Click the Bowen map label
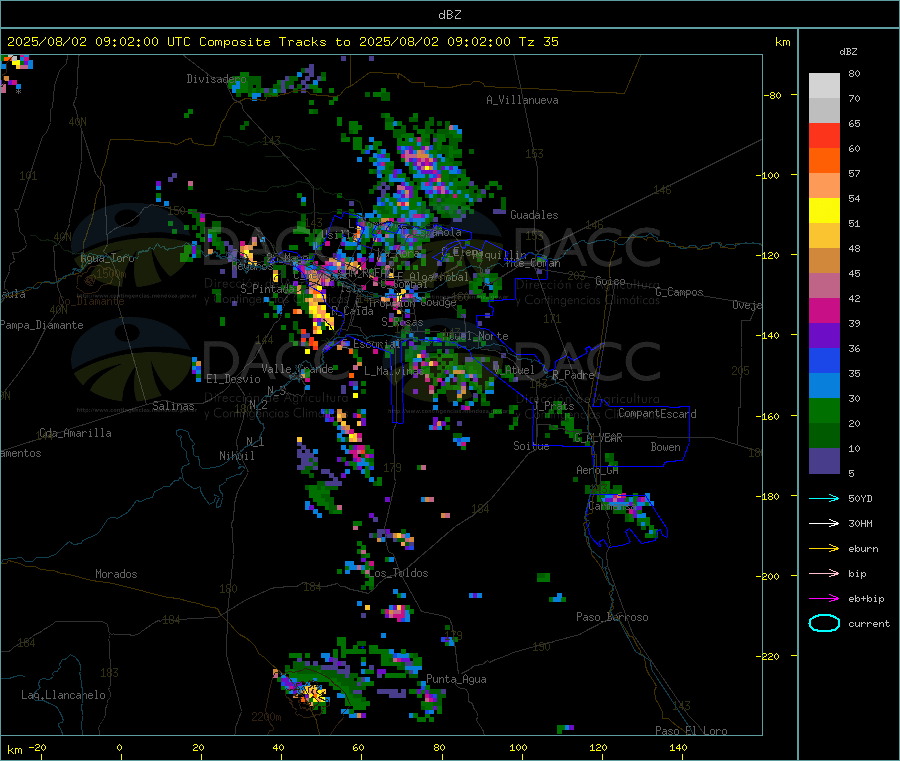900x761 pixels. pos(666,446)
